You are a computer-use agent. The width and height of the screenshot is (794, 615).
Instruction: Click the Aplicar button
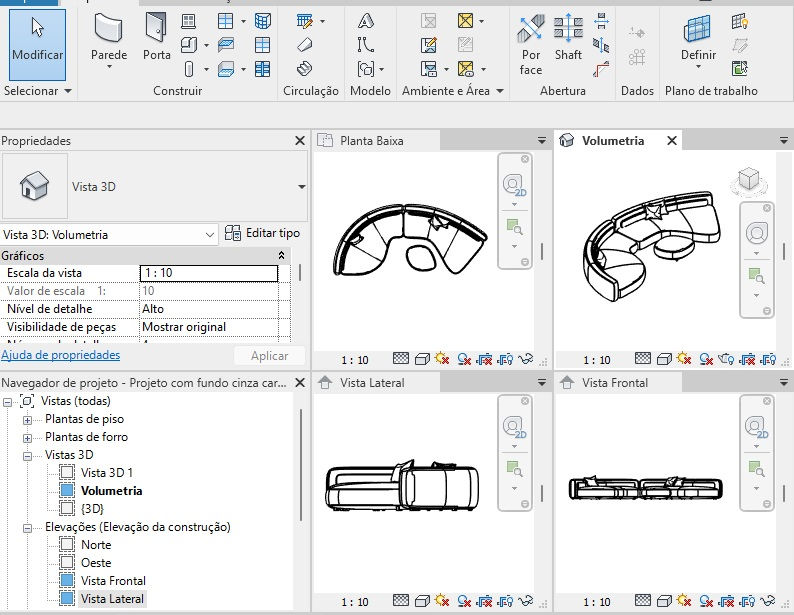(x=269, y=356)
